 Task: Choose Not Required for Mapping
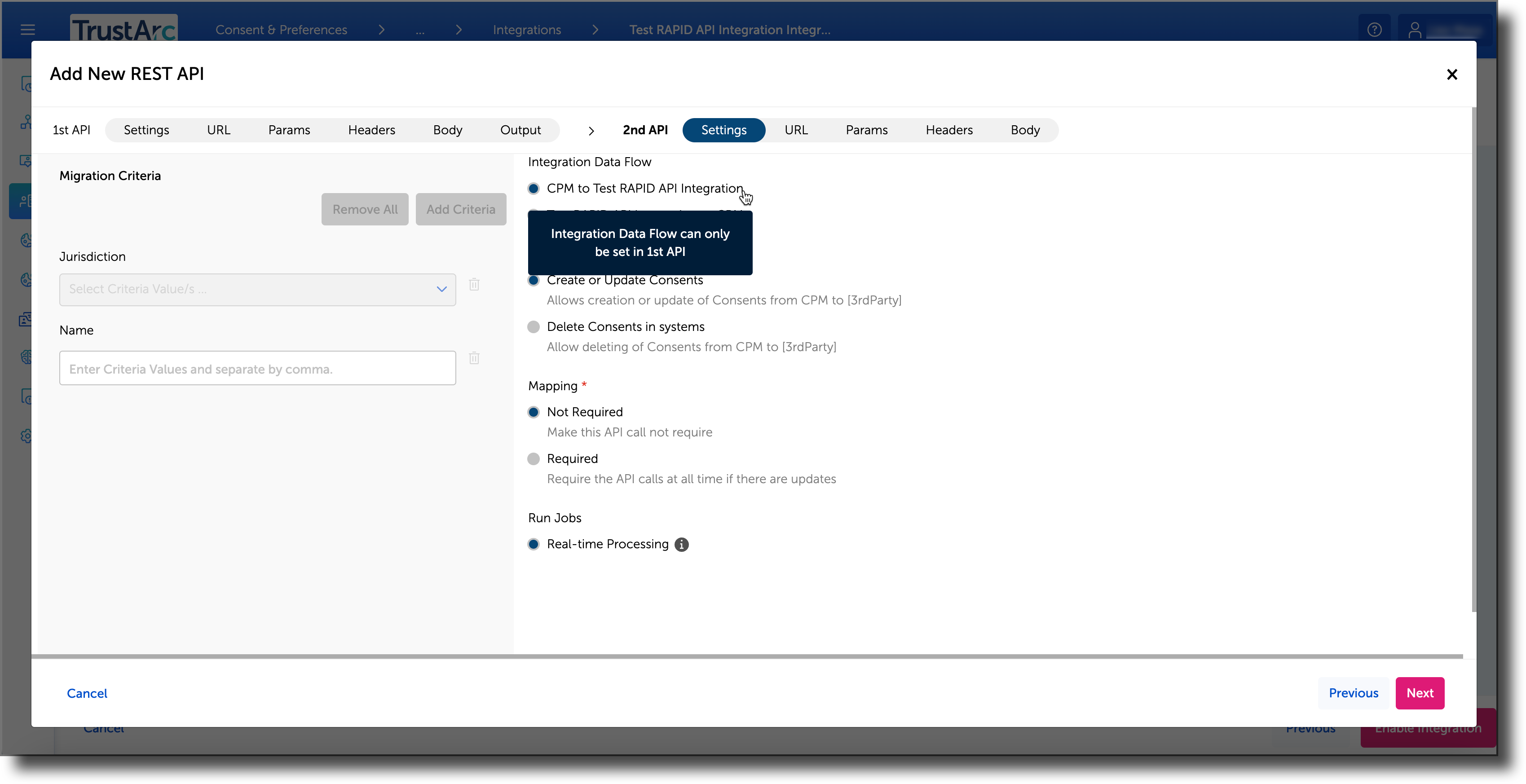tap(533, 412)
